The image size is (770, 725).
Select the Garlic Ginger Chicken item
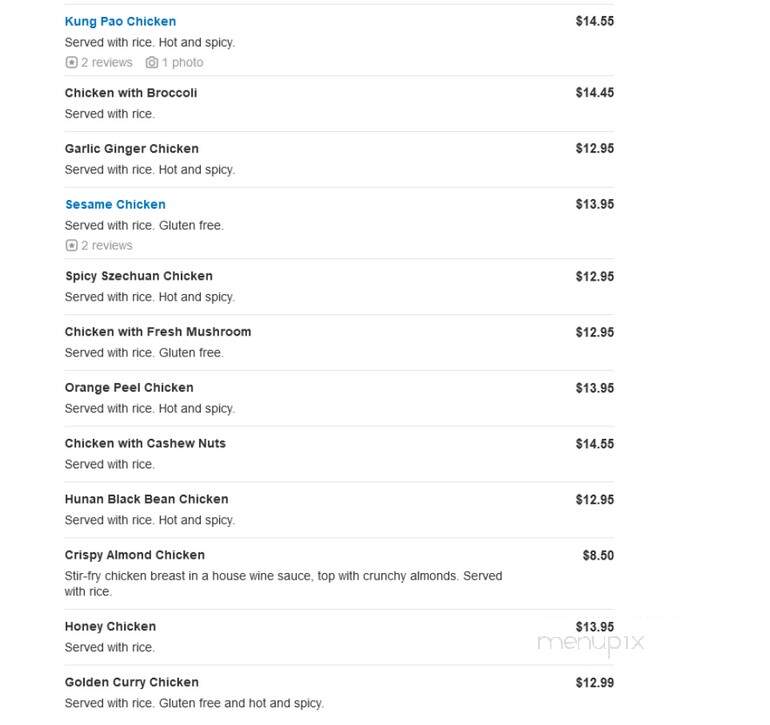pyautogui.click(x=132, y=149)
